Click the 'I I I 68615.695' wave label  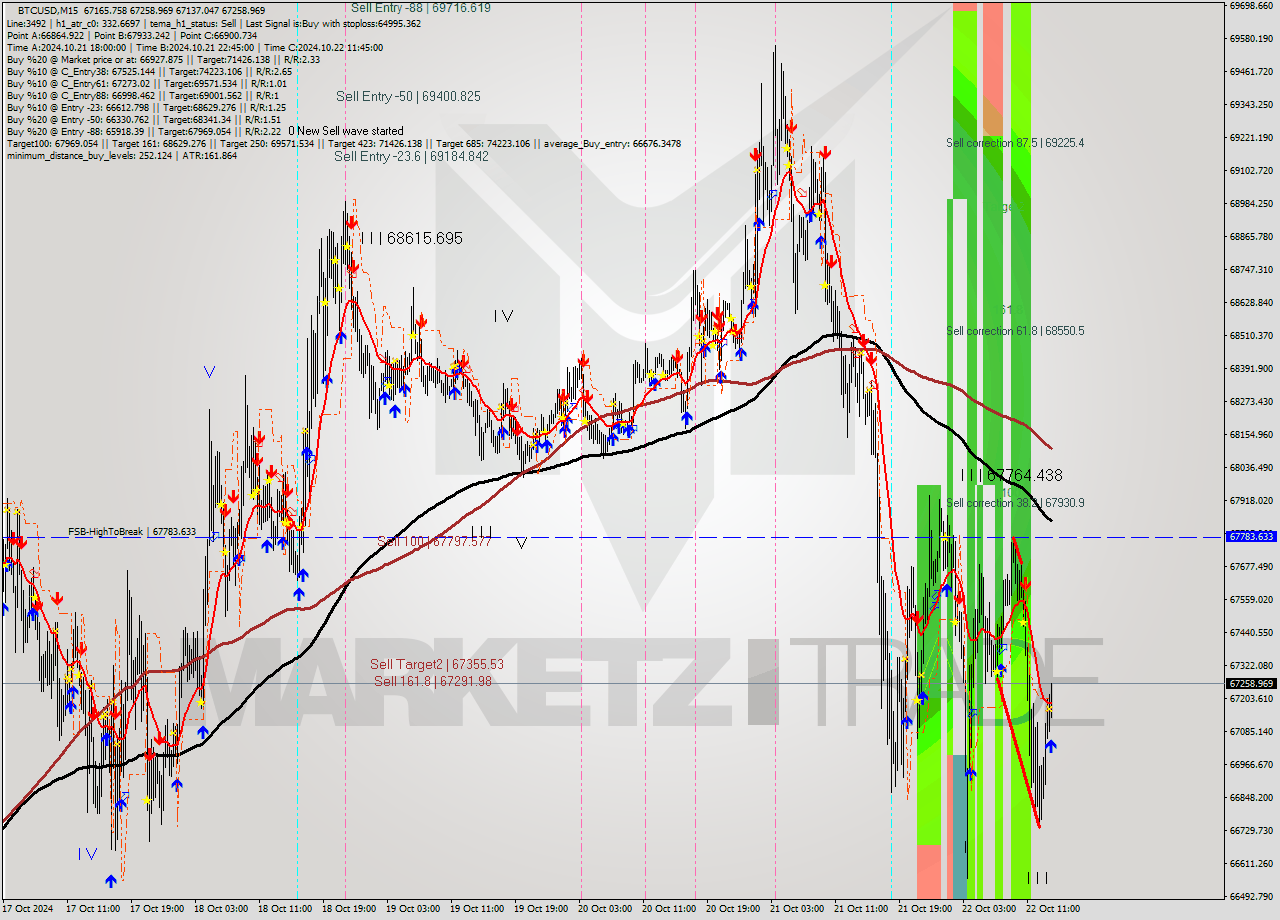click(412, 238)
